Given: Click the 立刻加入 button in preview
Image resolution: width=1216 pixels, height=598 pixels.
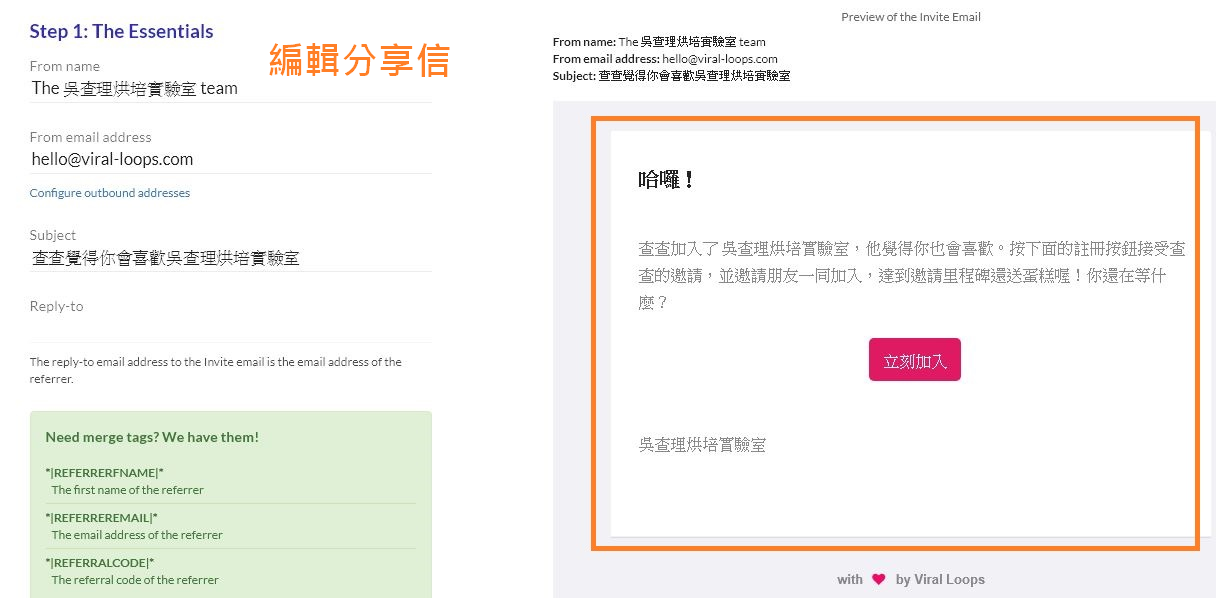Looking at the screenshot, I should click(915, 360).
